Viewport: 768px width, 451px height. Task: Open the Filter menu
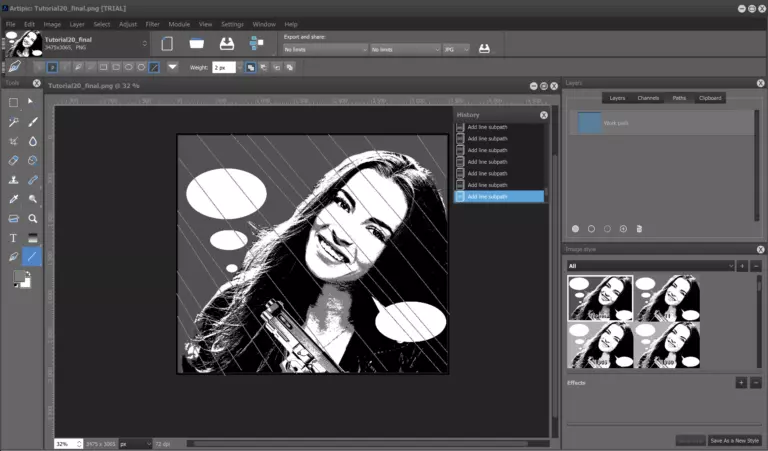(153, 23)
